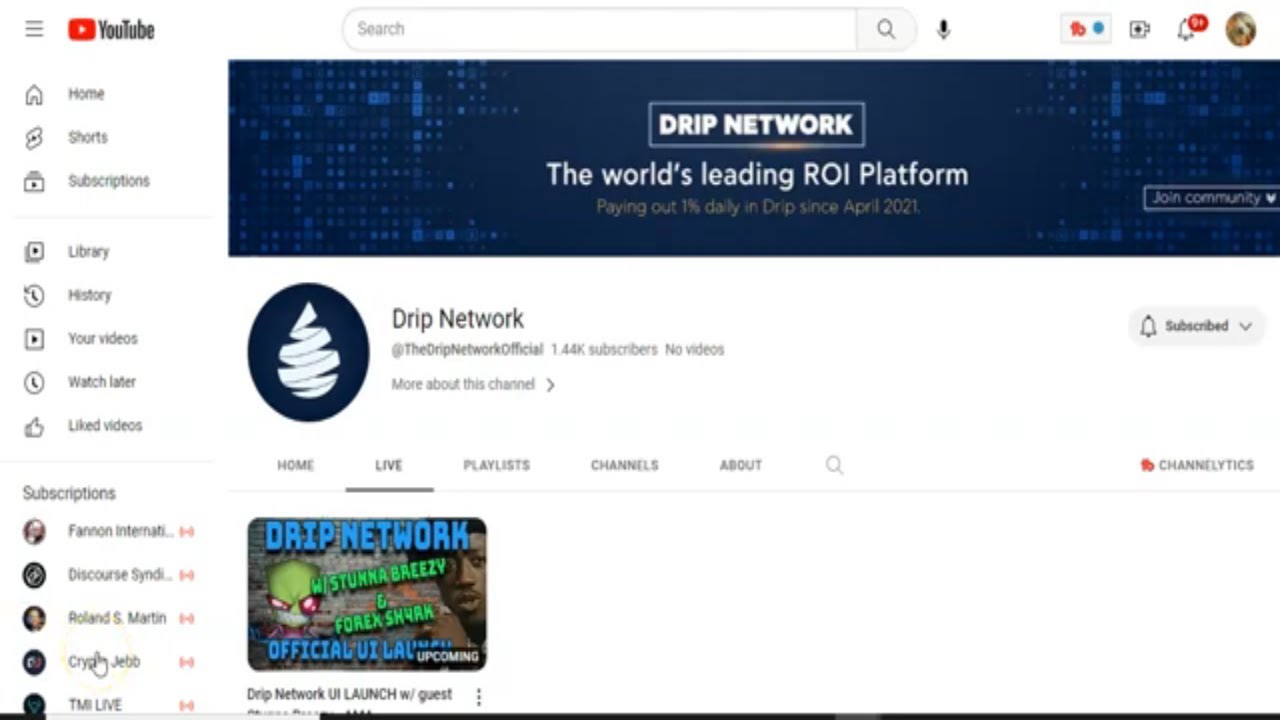Click the @TheDripNetworkOfficial handle
This screenshot has height=720, width=1280.
point(467,350)
